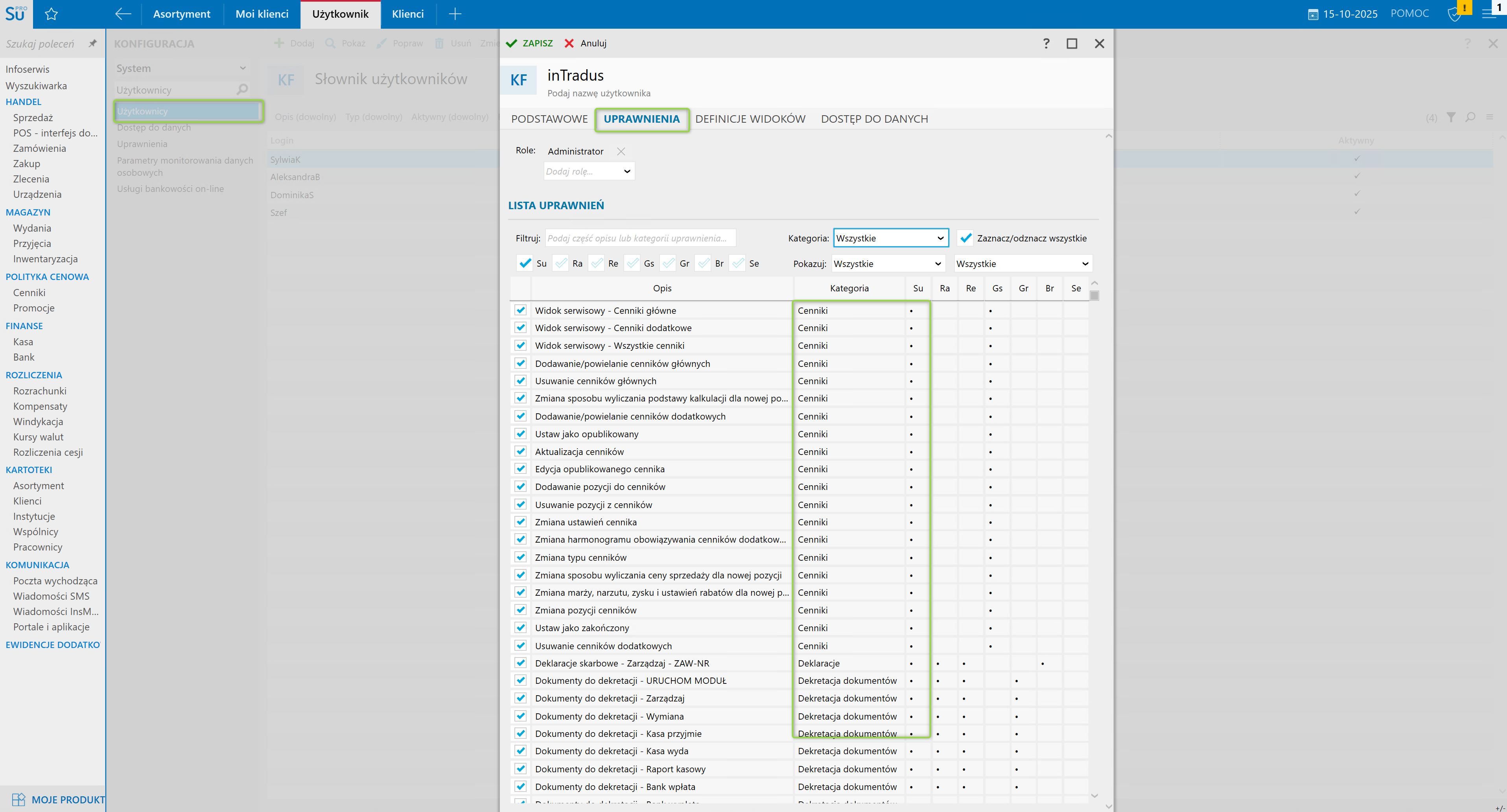1507x812 pixels.
Task: Remove Administrator role with X icon
Action: [621, 151]
